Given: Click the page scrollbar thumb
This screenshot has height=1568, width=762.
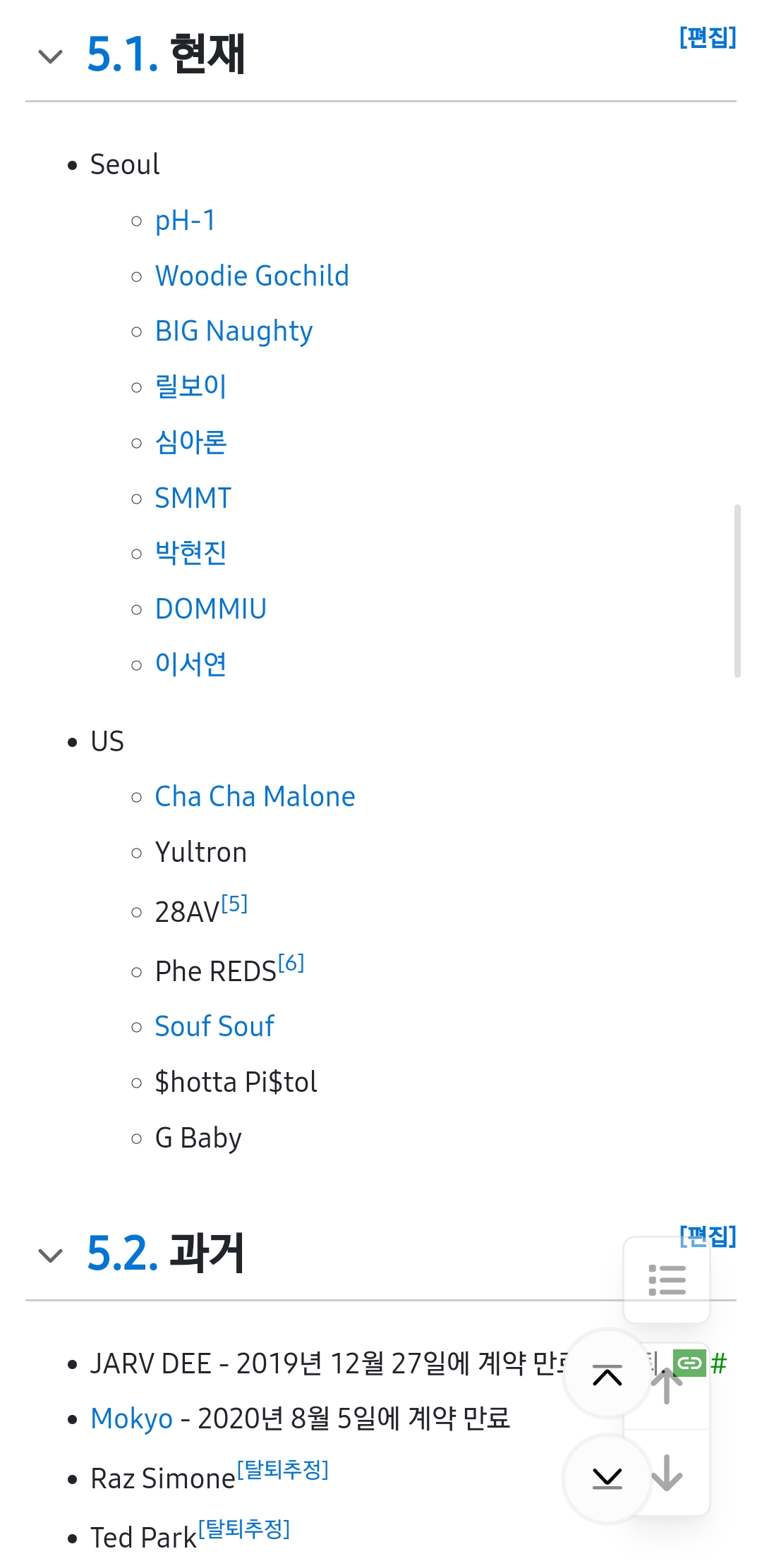Looking at the screenshot, I should pyautogui.click(x=737, y=591).
